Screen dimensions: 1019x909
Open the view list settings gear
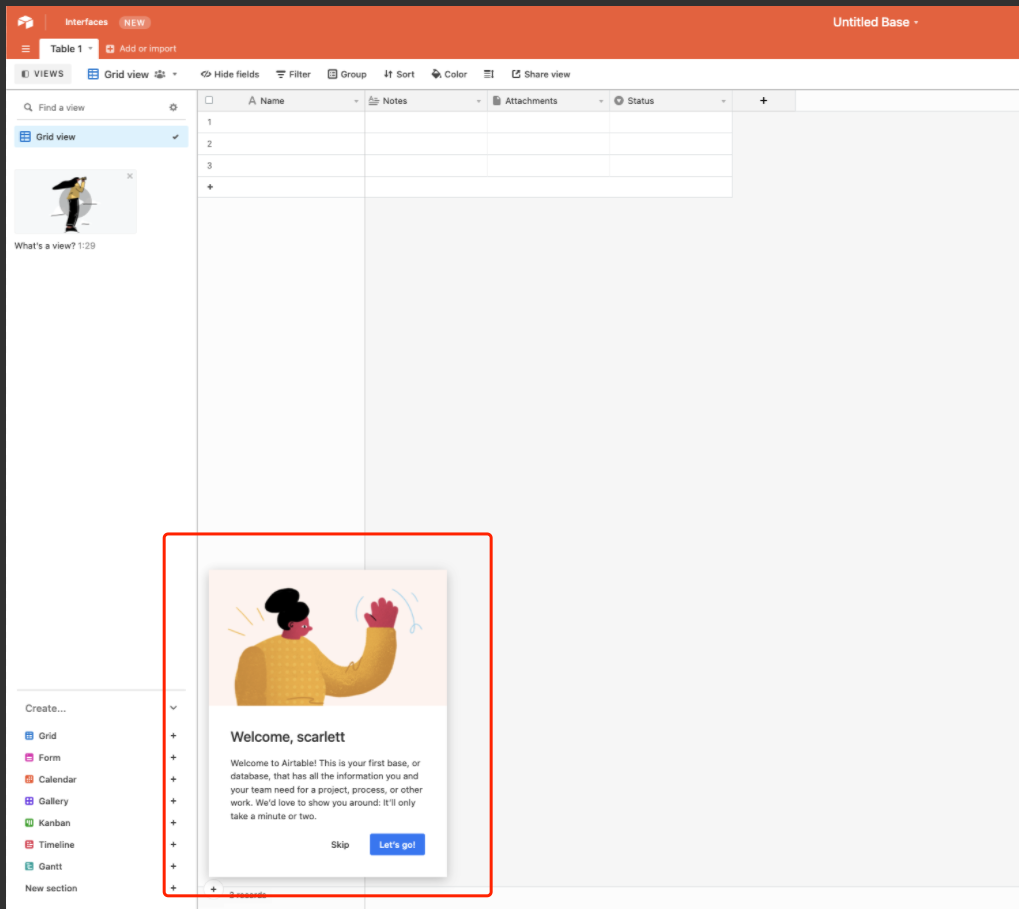pos(174,107)
